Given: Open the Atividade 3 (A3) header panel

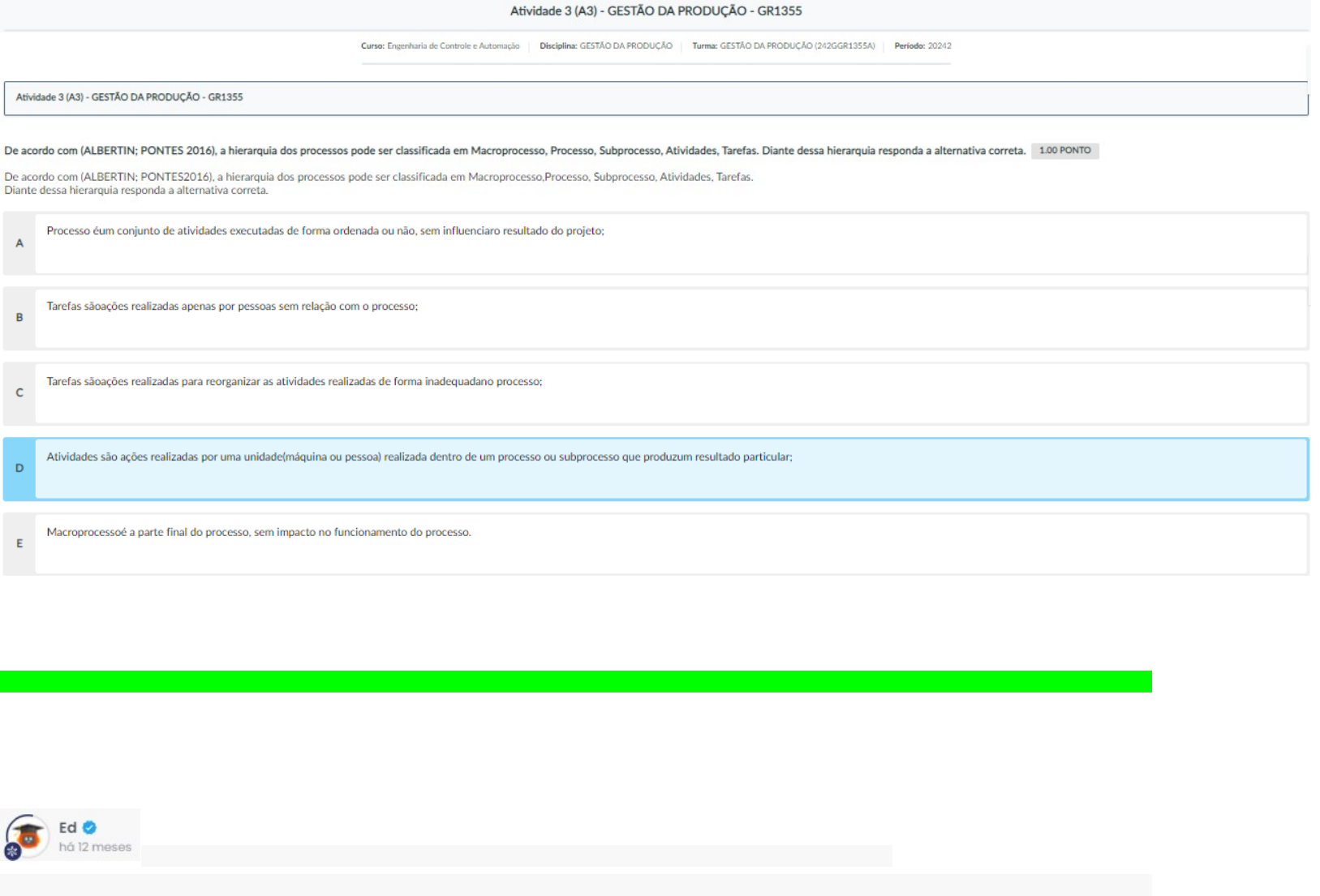Looking at the screenshot, I should pos(656,97).
